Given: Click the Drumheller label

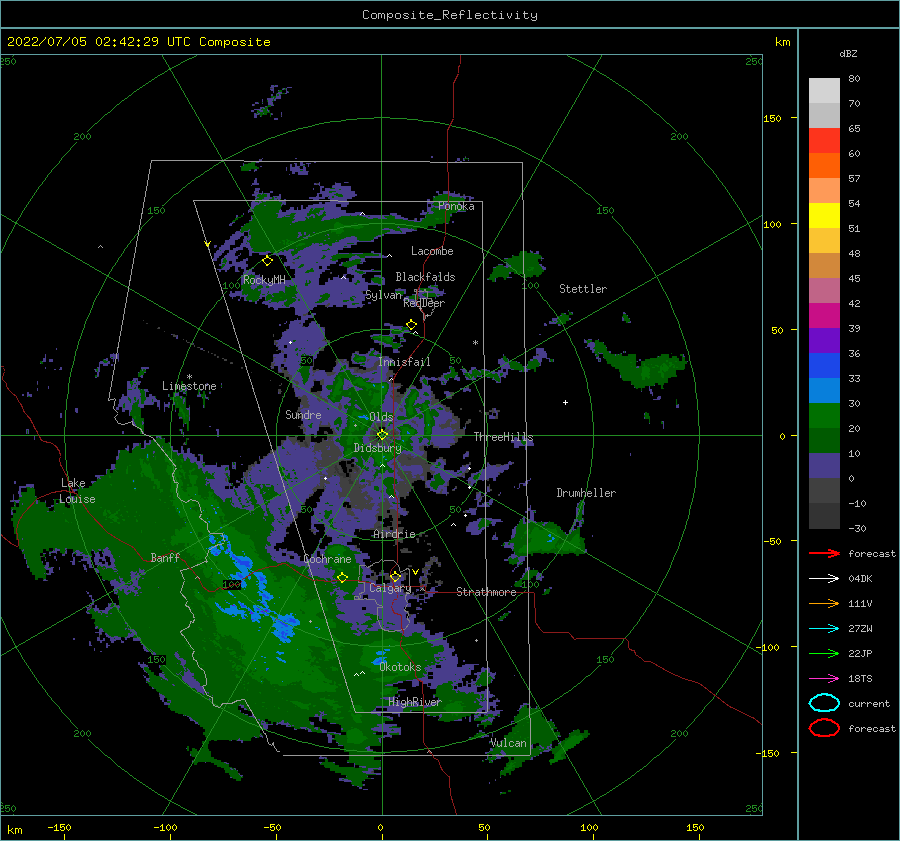Looking at the screenshot, I should coord(586,493).
